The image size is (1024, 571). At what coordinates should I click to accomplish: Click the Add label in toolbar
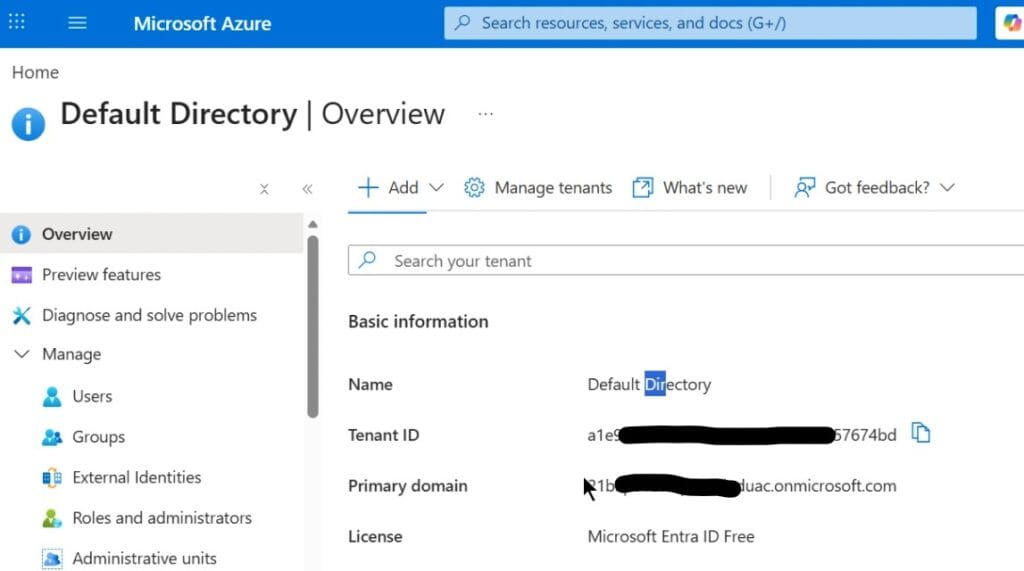pos(403,188)
